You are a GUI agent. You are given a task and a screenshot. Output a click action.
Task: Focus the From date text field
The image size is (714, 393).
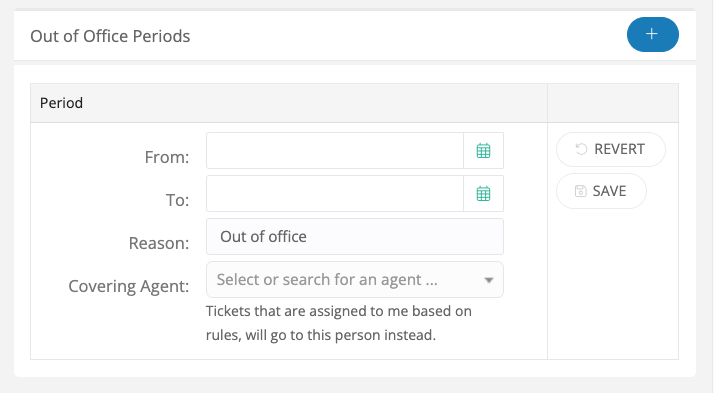pyautogui.click(x=335, y=151)
